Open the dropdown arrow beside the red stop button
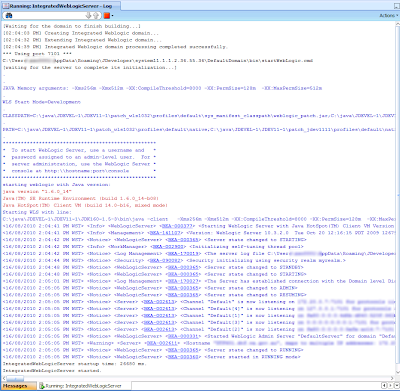 112,16
